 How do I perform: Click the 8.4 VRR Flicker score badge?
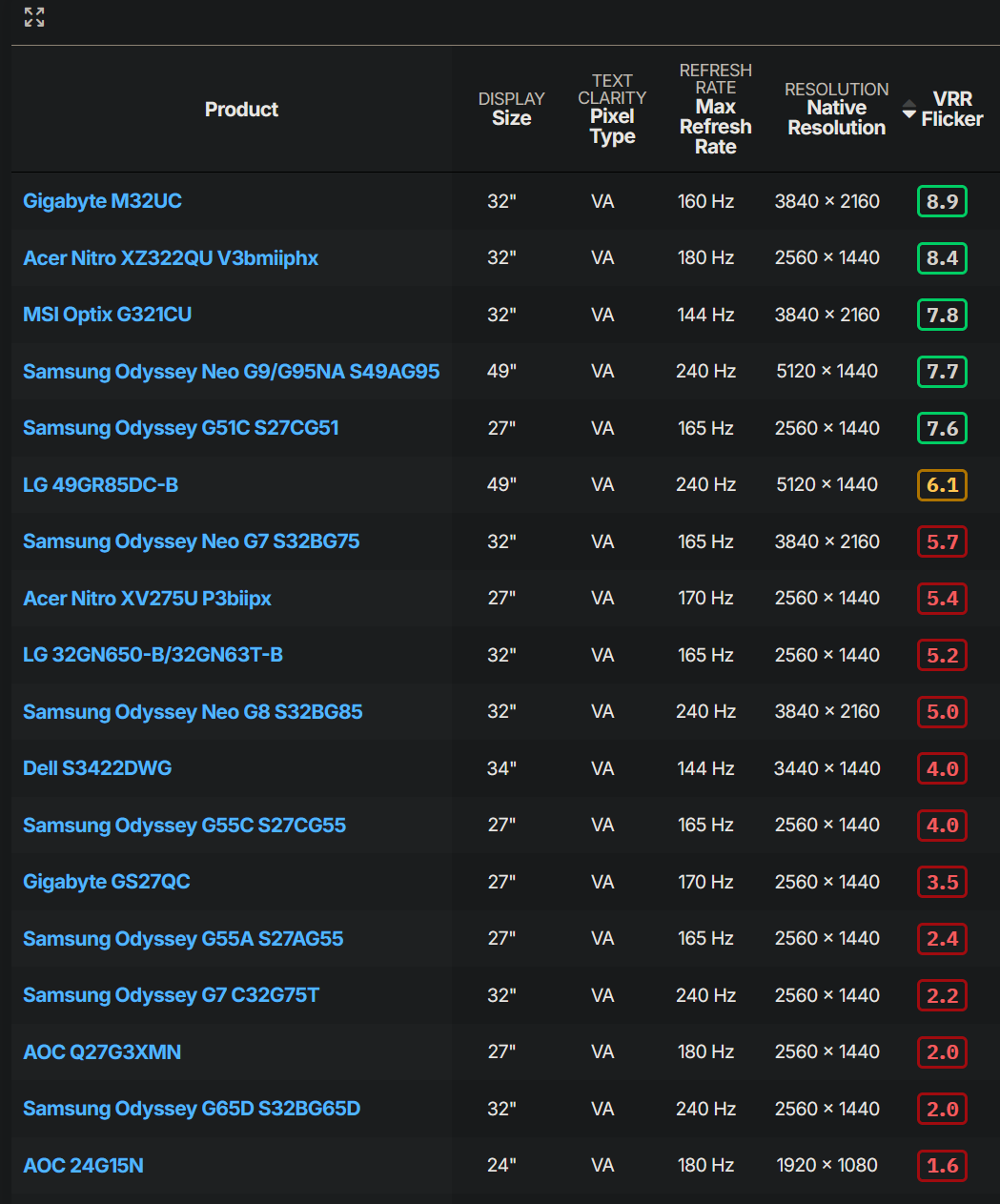click(x=942, y=258)
